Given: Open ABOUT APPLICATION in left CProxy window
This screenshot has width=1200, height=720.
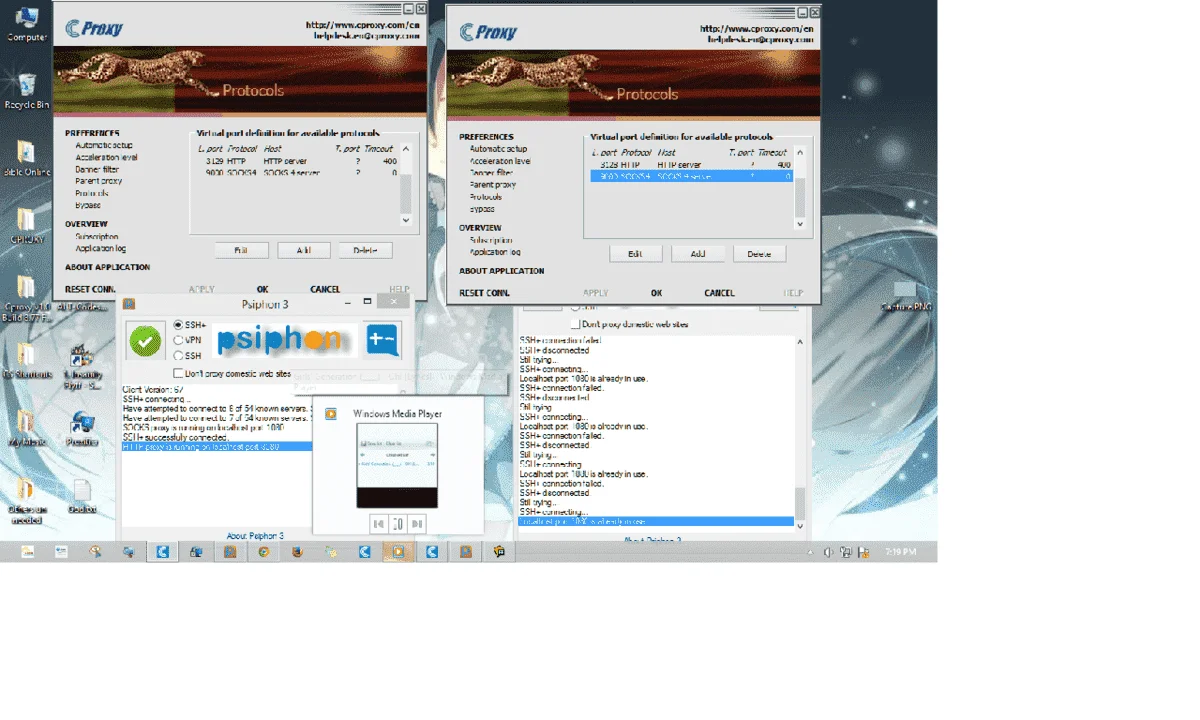Looking at the screenshot, I should (108, 267).
